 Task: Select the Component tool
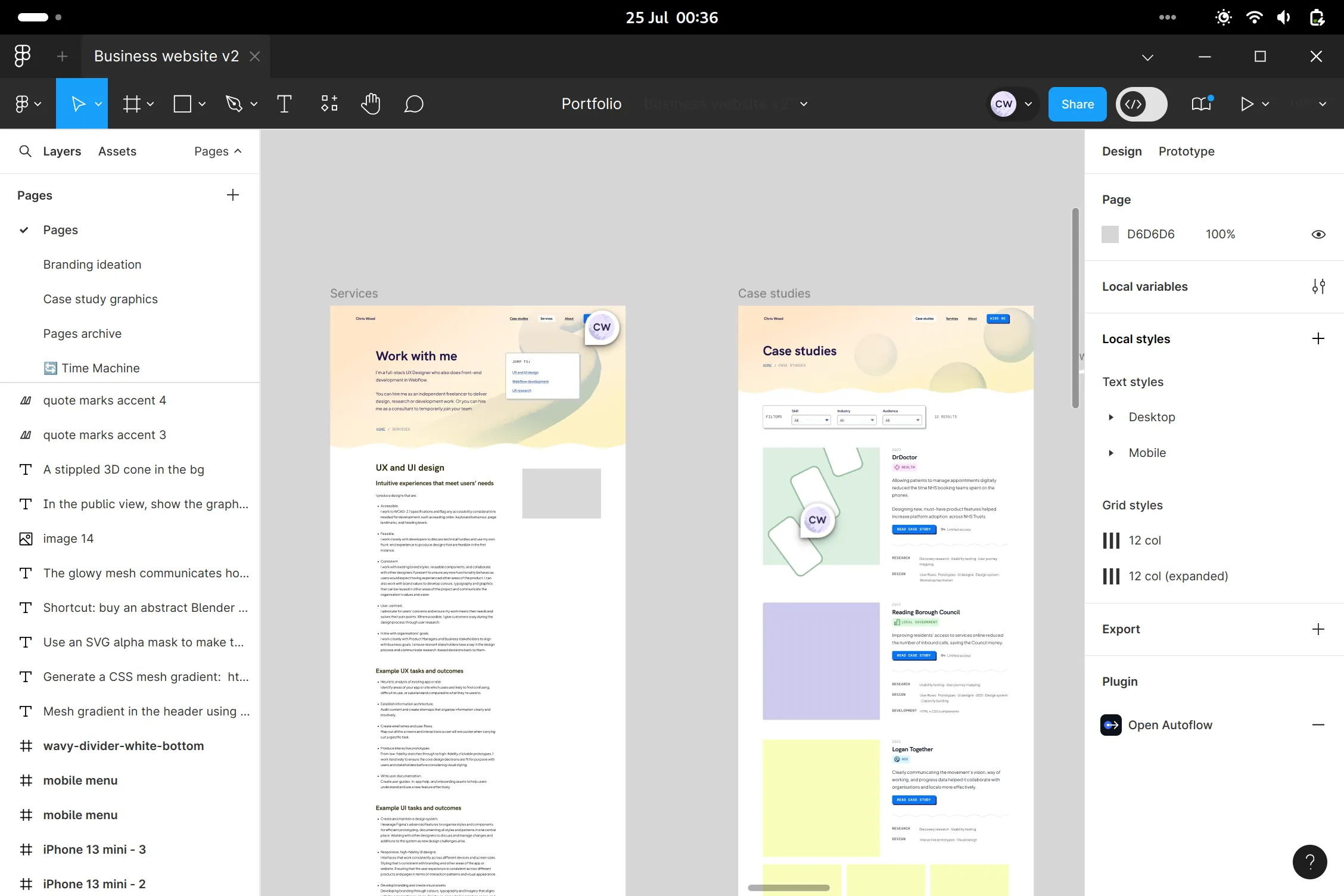329,104
